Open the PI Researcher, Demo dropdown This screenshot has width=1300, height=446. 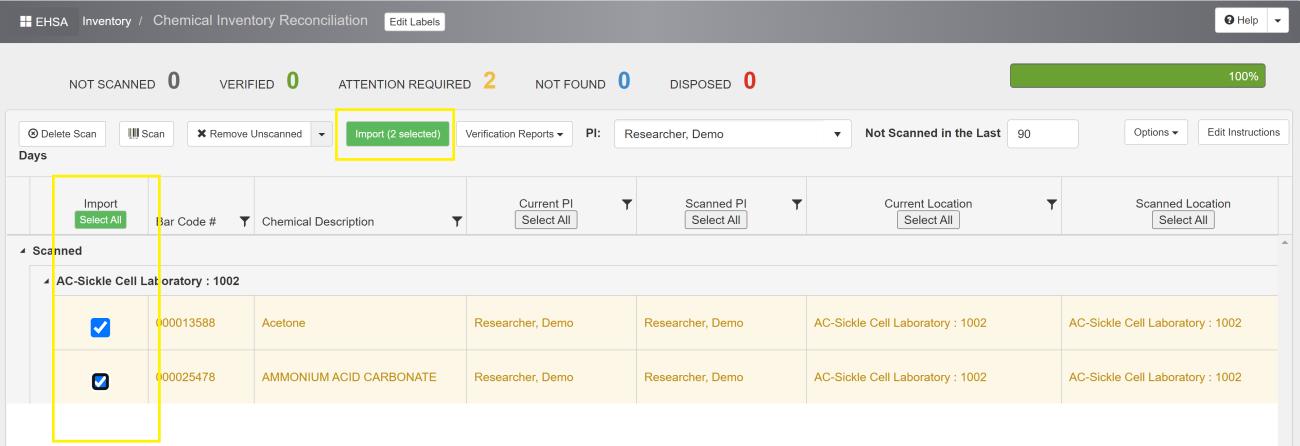pos(732,134)
